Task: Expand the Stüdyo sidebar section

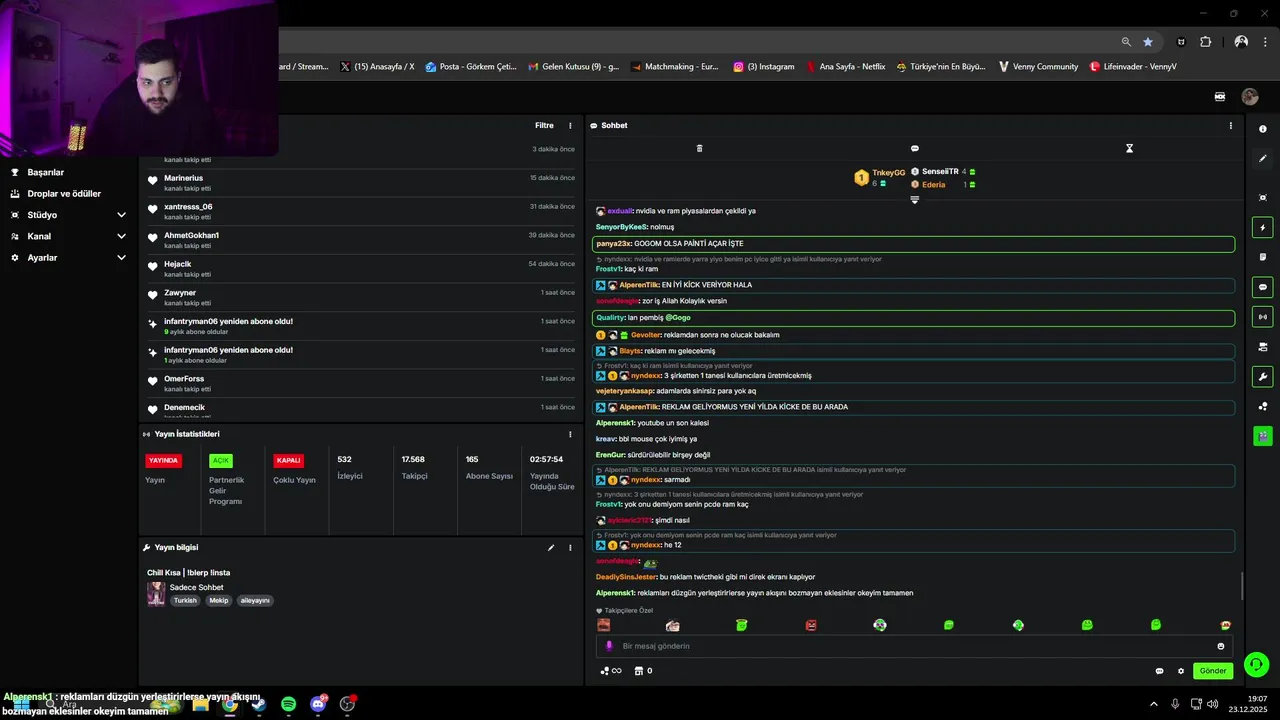Action: click(x=68, y=215)
